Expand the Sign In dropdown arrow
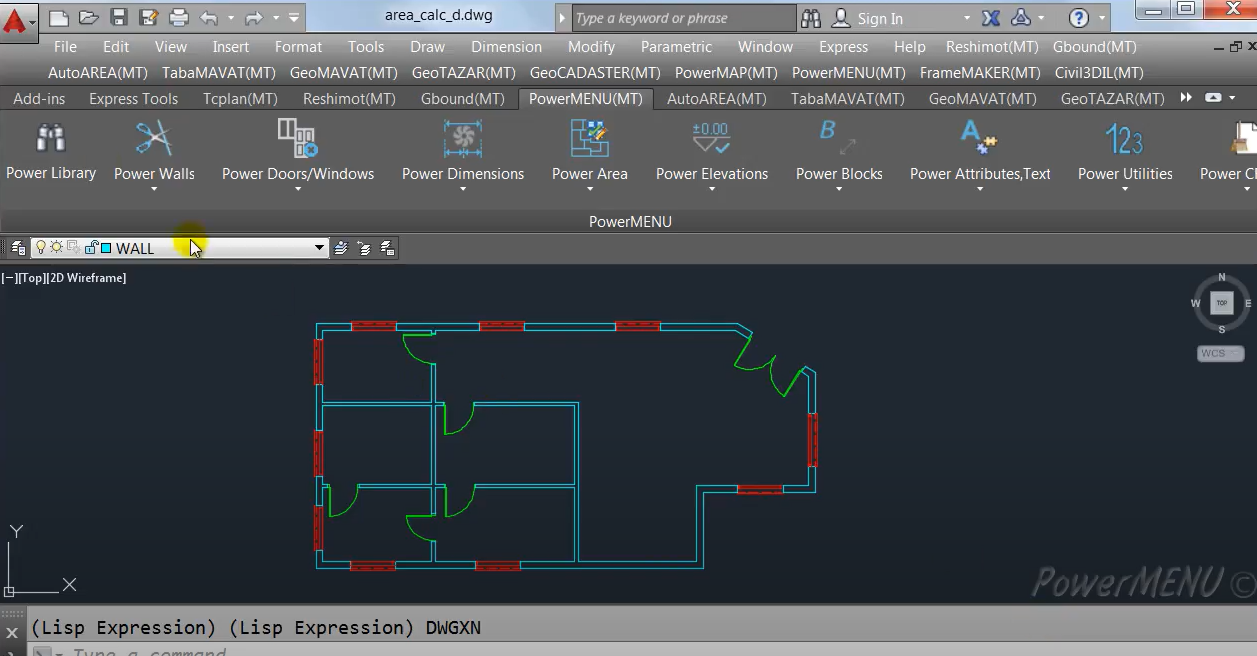1257x656 pixels. 967,18
